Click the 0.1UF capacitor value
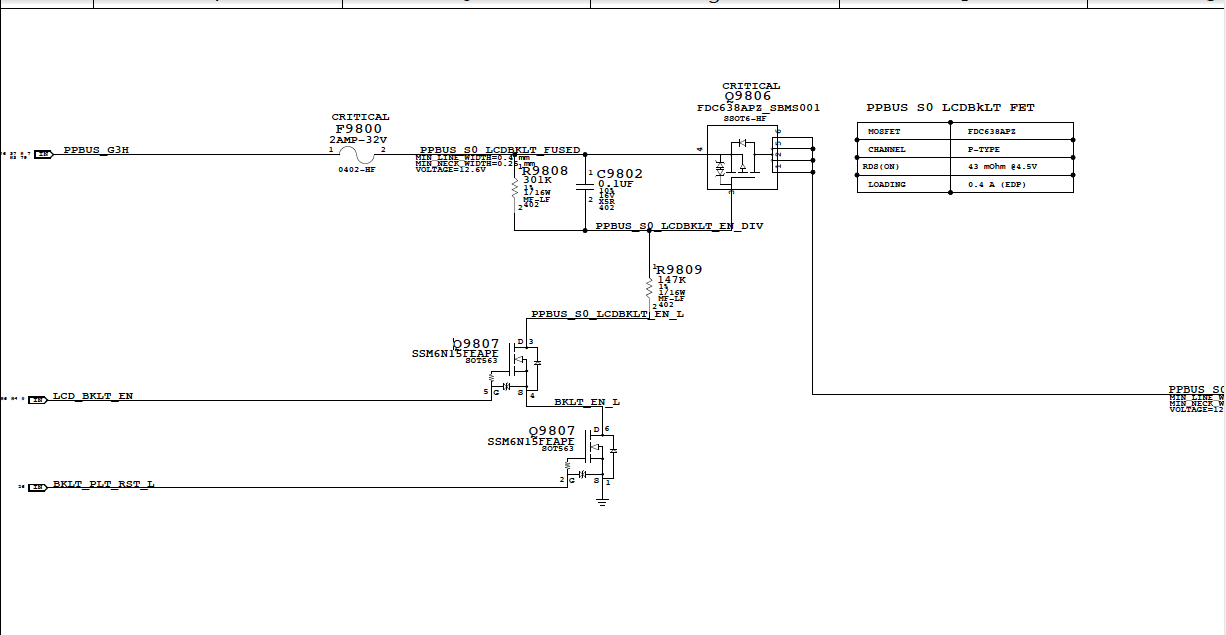 click(x=616, y=184)
